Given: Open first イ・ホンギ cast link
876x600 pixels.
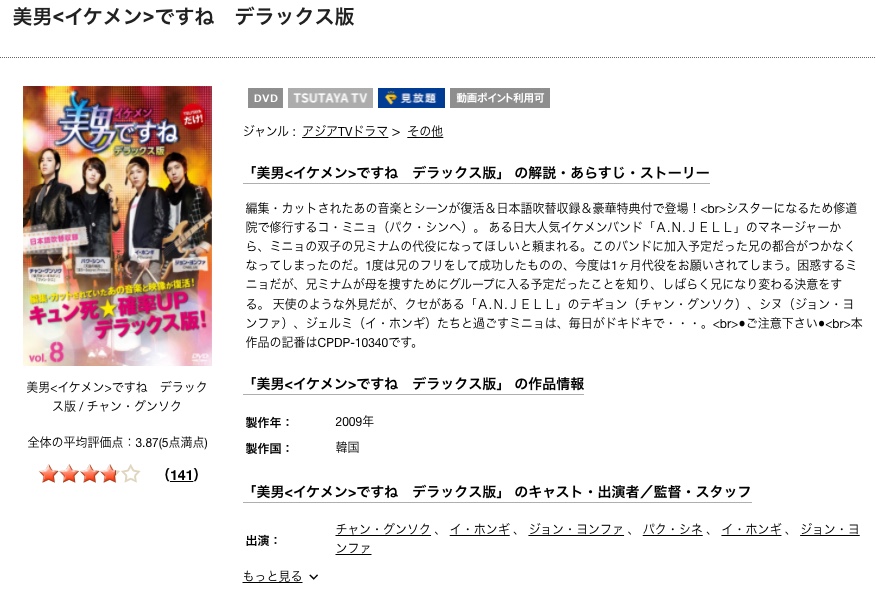Looking at the screenshot, I should (x=480, y=529).
